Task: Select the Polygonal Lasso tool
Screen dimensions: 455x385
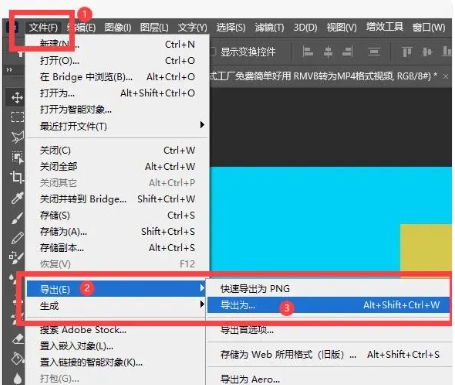Action: pos(17,137)
